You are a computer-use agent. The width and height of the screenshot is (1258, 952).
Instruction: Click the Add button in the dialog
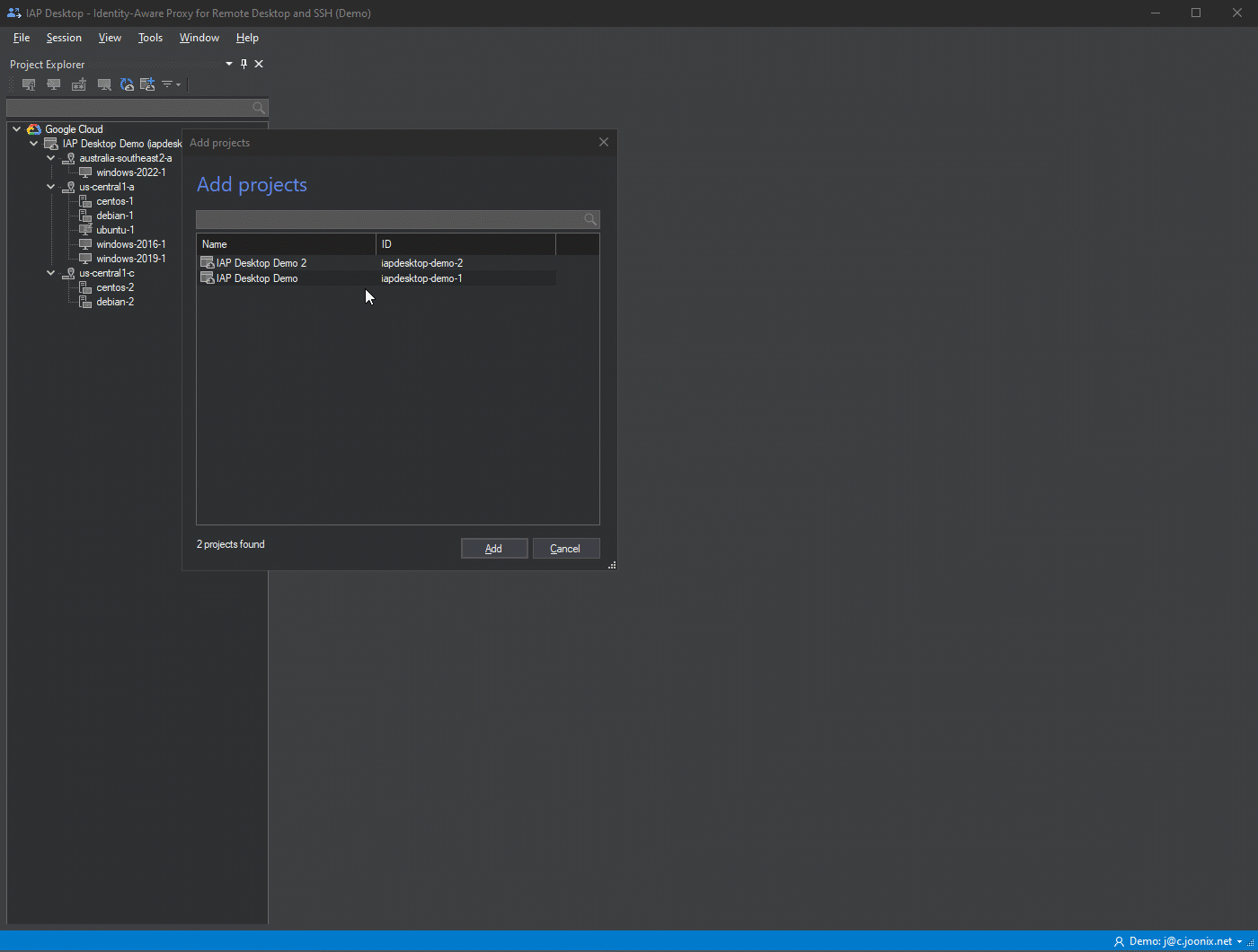pyautogui.click(x=494, y=549)
